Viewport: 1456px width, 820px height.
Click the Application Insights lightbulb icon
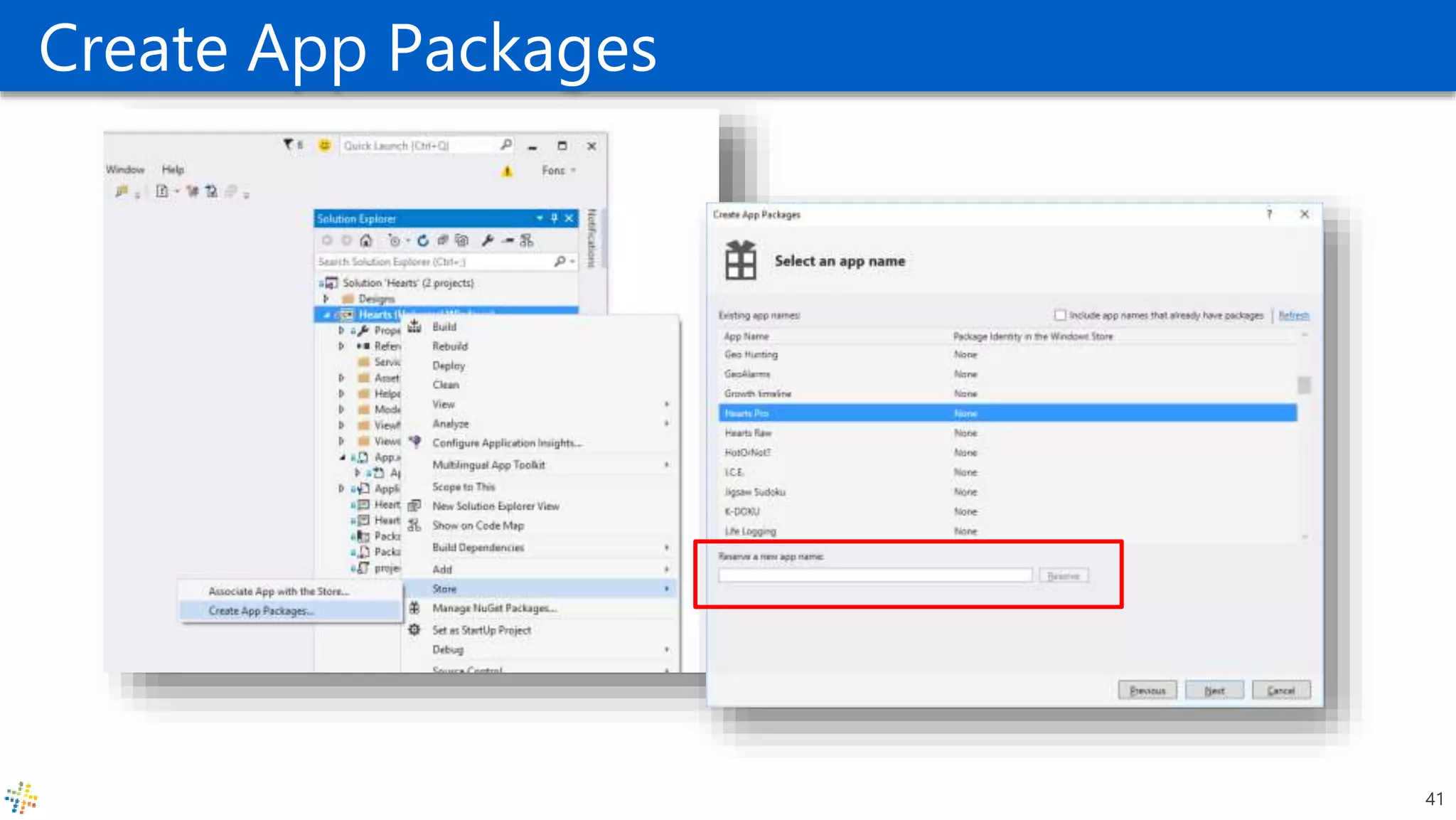point(414,442)
